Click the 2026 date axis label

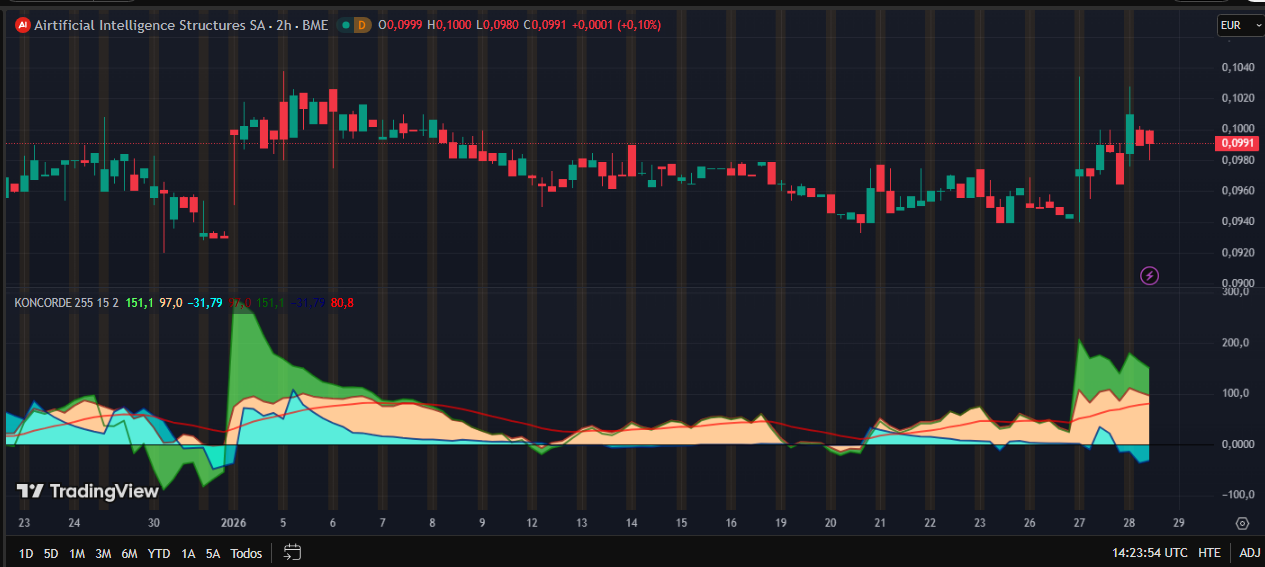tap(233, 523)
